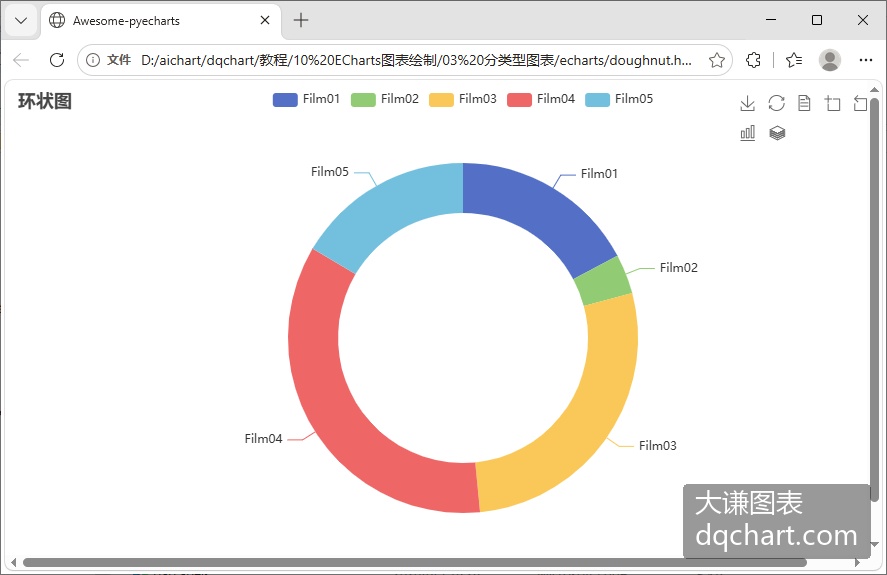This screenshot has height=575, width=887.
Task: Open the browser profile avatar
Action: pyautogui.click(x=829, y=60)
